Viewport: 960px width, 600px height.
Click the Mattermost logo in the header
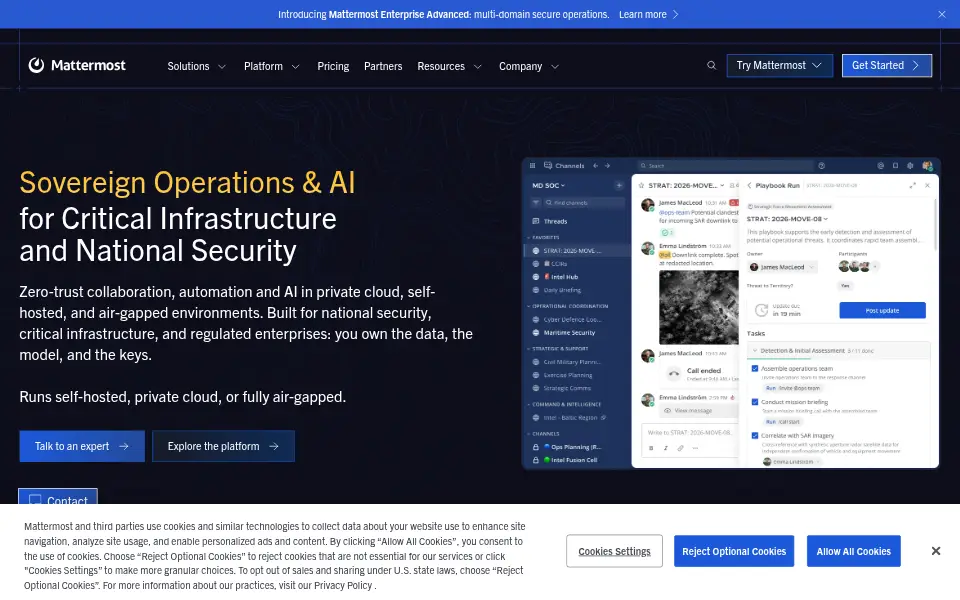pyautogui.click(x=77, y=66)
